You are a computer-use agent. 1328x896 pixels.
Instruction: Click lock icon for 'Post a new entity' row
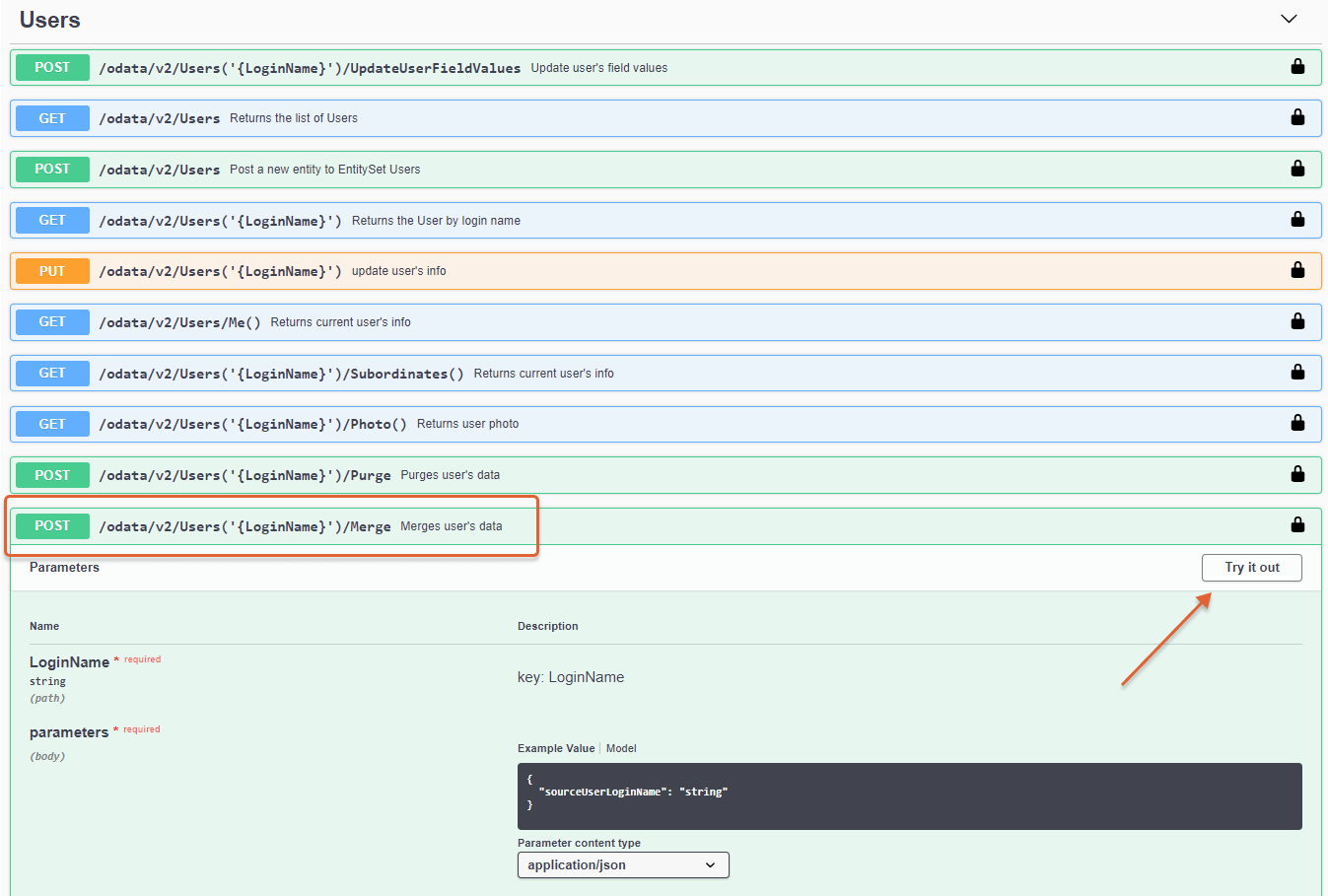pyautogui.click(x=1297, y=169)
